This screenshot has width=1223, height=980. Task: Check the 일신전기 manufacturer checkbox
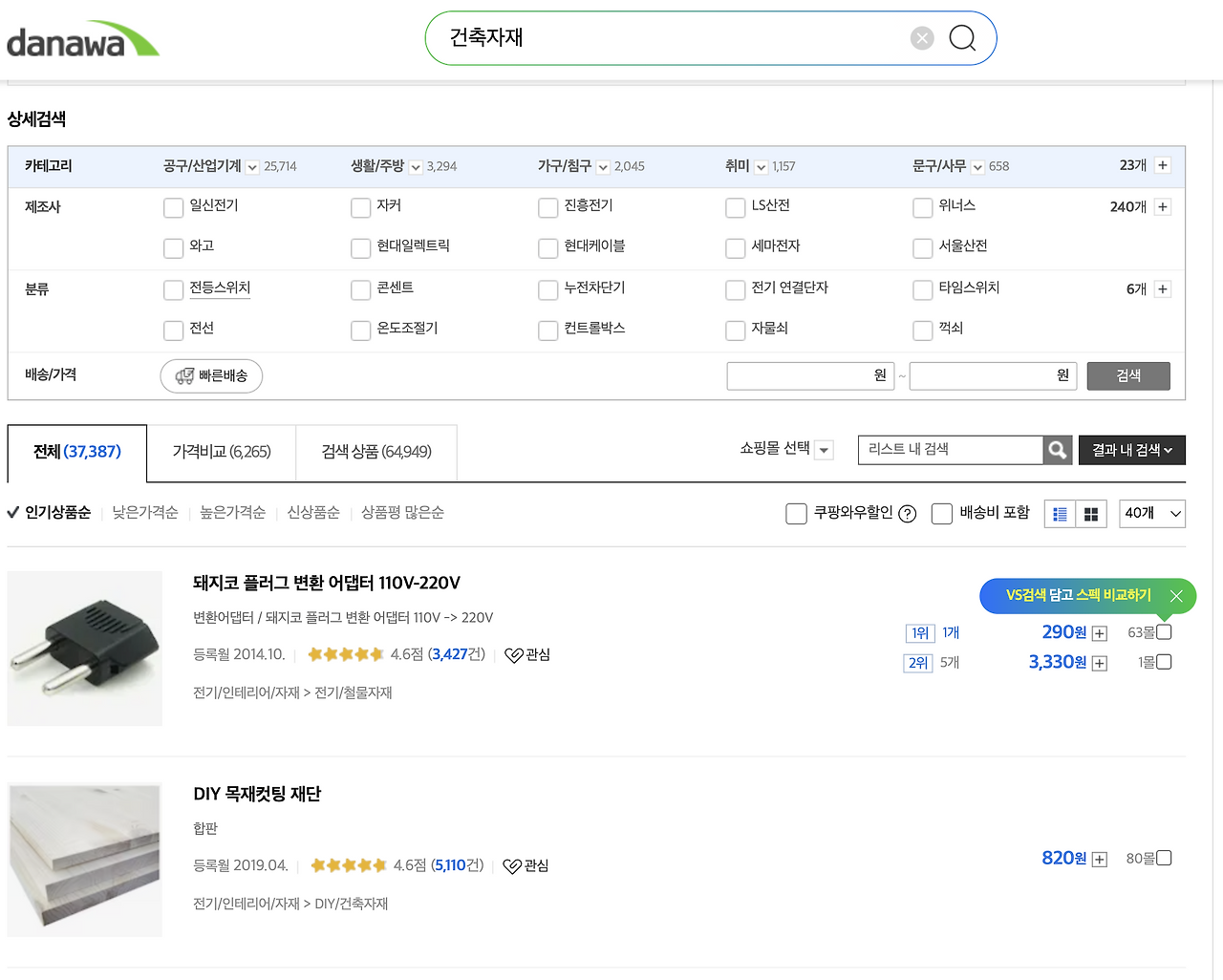(173, 207)
